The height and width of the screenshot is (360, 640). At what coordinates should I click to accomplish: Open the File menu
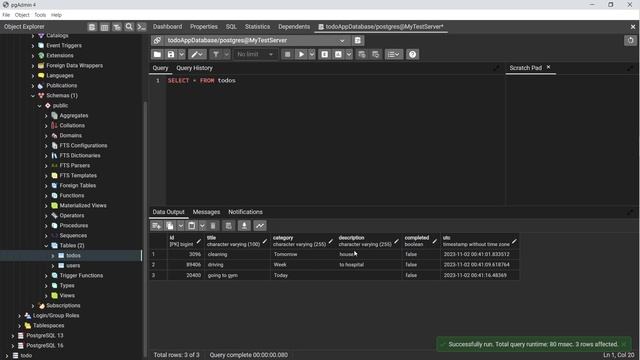point(6,15)
